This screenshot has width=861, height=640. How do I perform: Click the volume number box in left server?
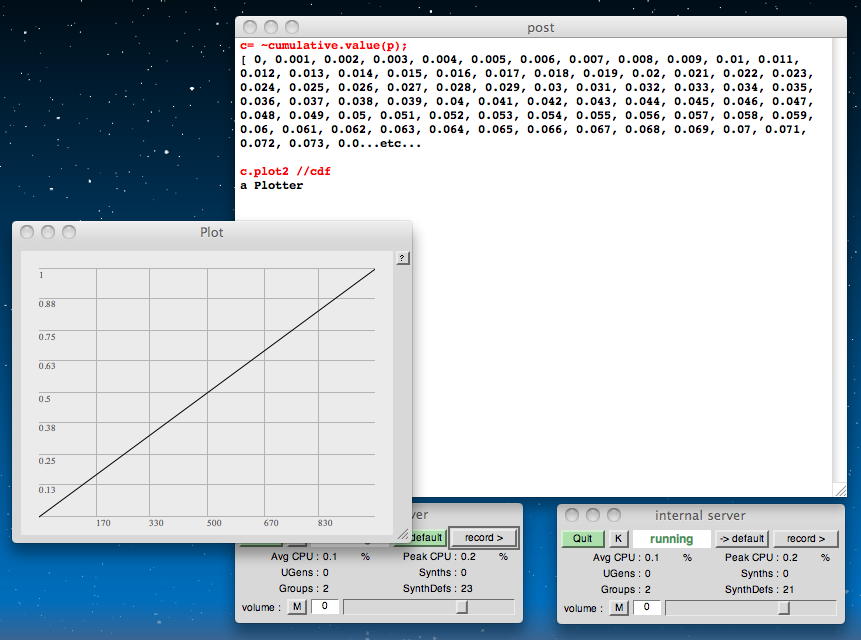tap(324, 607)
